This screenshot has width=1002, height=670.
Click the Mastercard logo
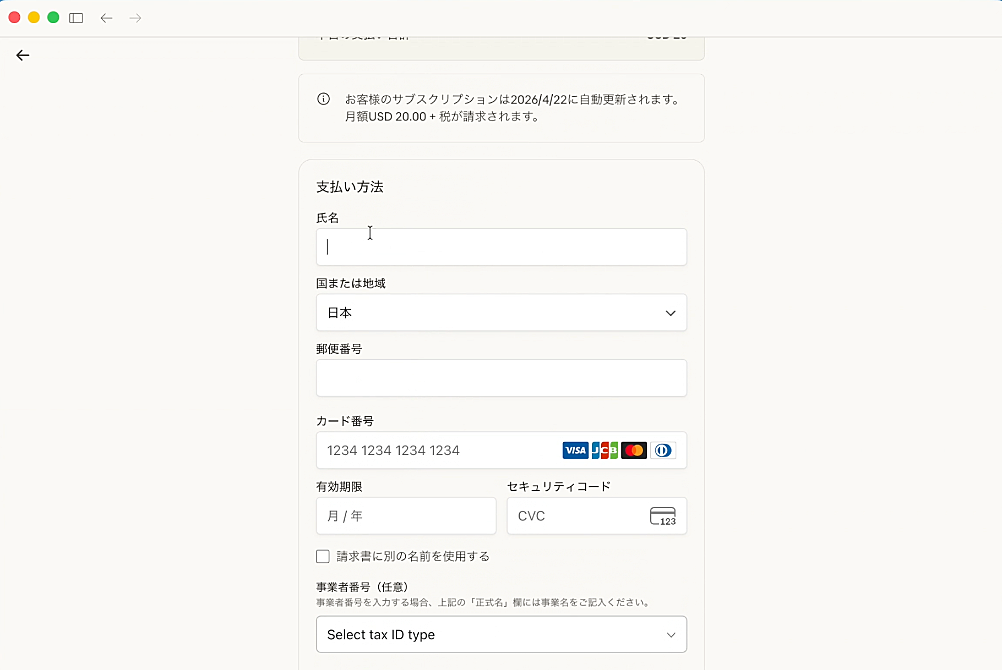[x=634, y=450]
